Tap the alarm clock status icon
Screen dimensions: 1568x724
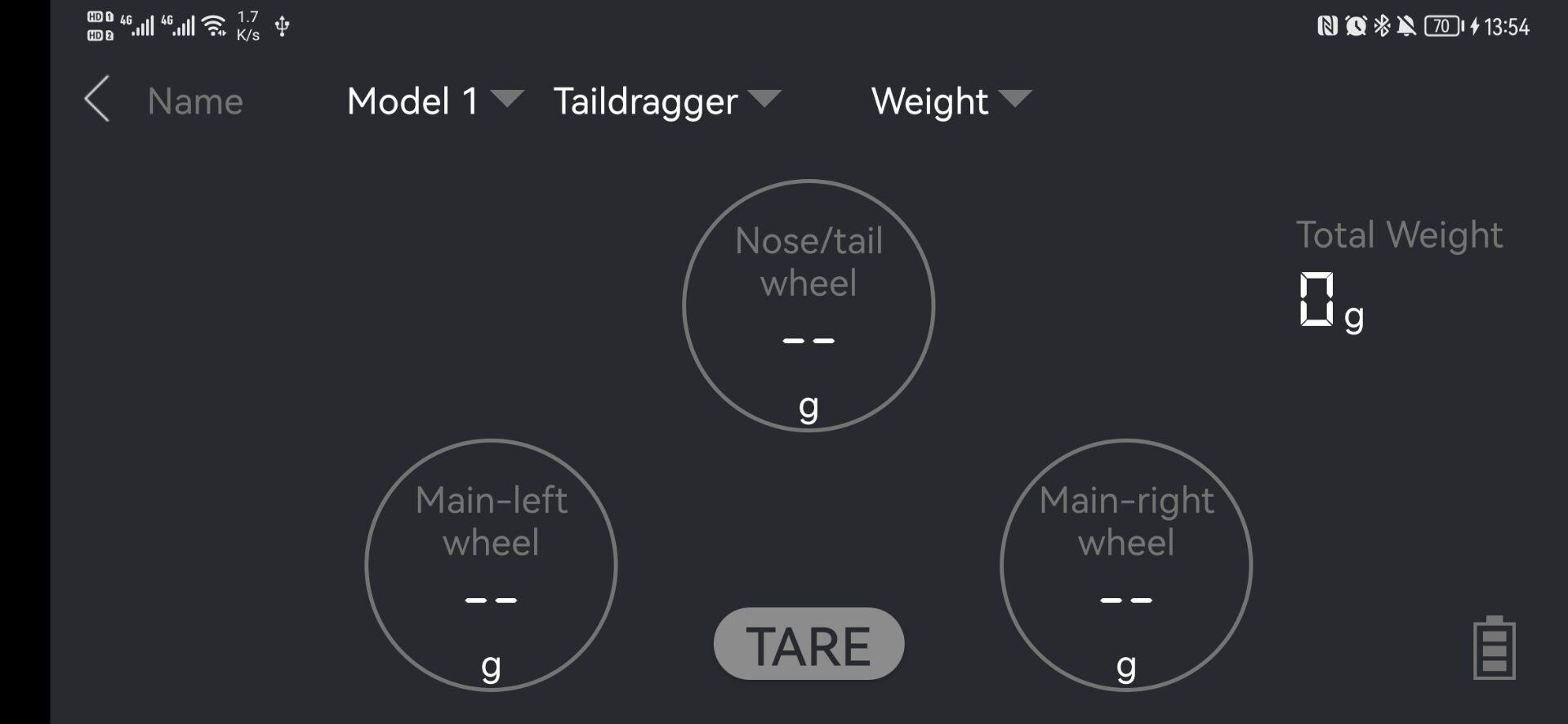click(1356, 26)
